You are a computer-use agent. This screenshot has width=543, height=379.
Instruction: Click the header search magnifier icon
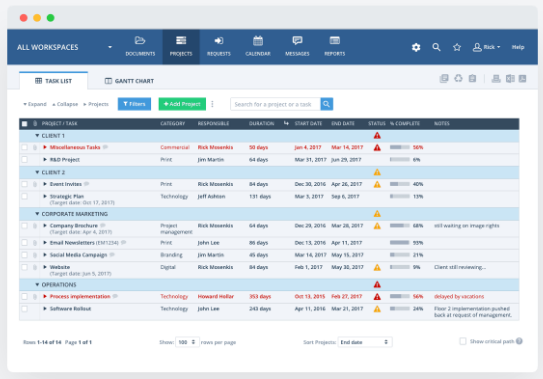(x=436, y=47)
